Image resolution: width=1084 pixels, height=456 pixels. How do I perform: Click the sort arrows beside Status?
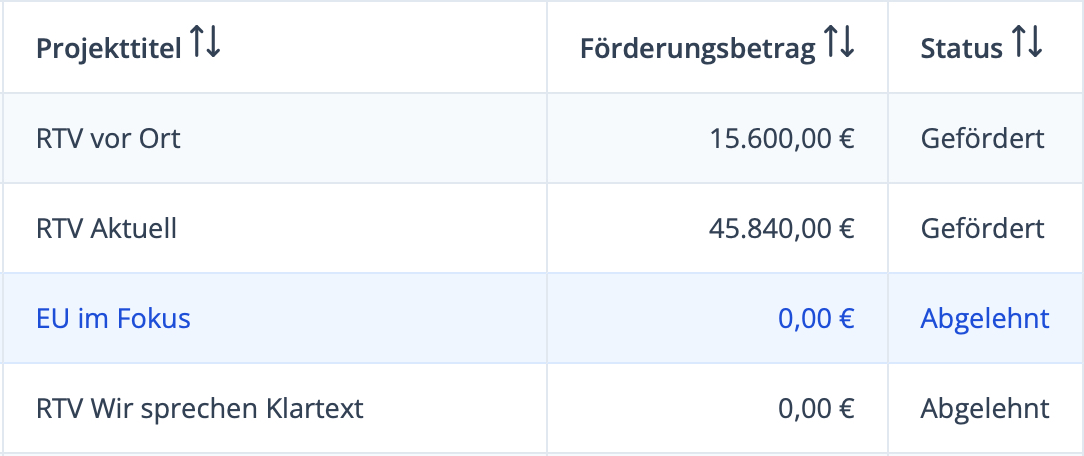1027,46
